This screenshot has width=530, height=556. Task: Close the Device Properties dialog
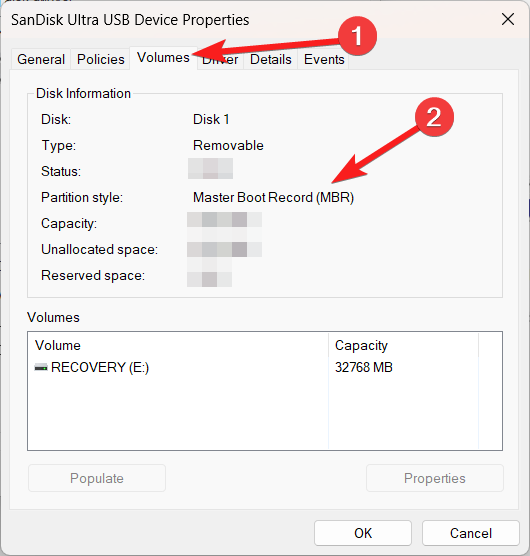pyautogui.click(x=508, y=19)
